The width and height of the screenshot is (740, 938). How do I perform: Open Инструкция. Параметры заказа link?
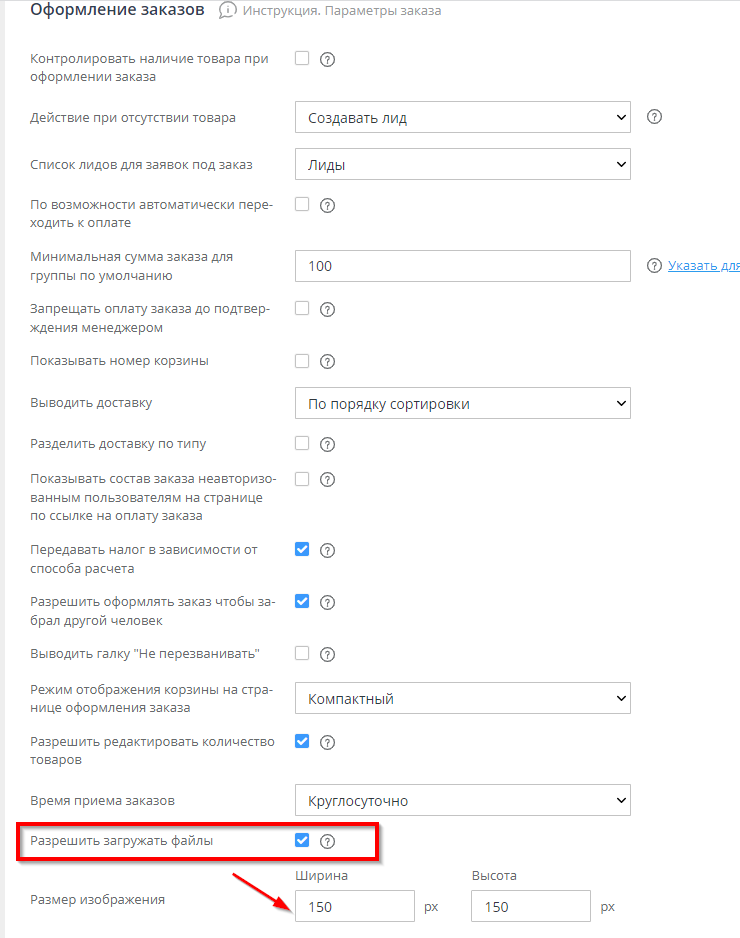pyautogui.click(x=342, y=11)
